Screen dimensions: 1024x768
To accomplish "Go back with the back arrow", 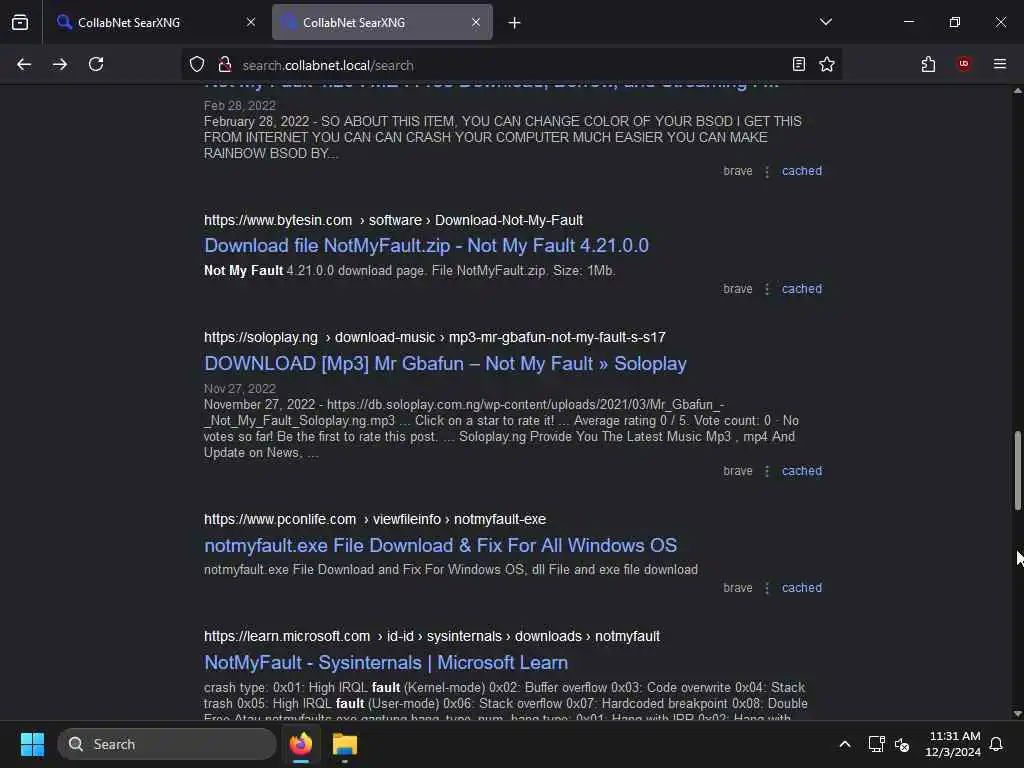I will [x=24, y=64].
